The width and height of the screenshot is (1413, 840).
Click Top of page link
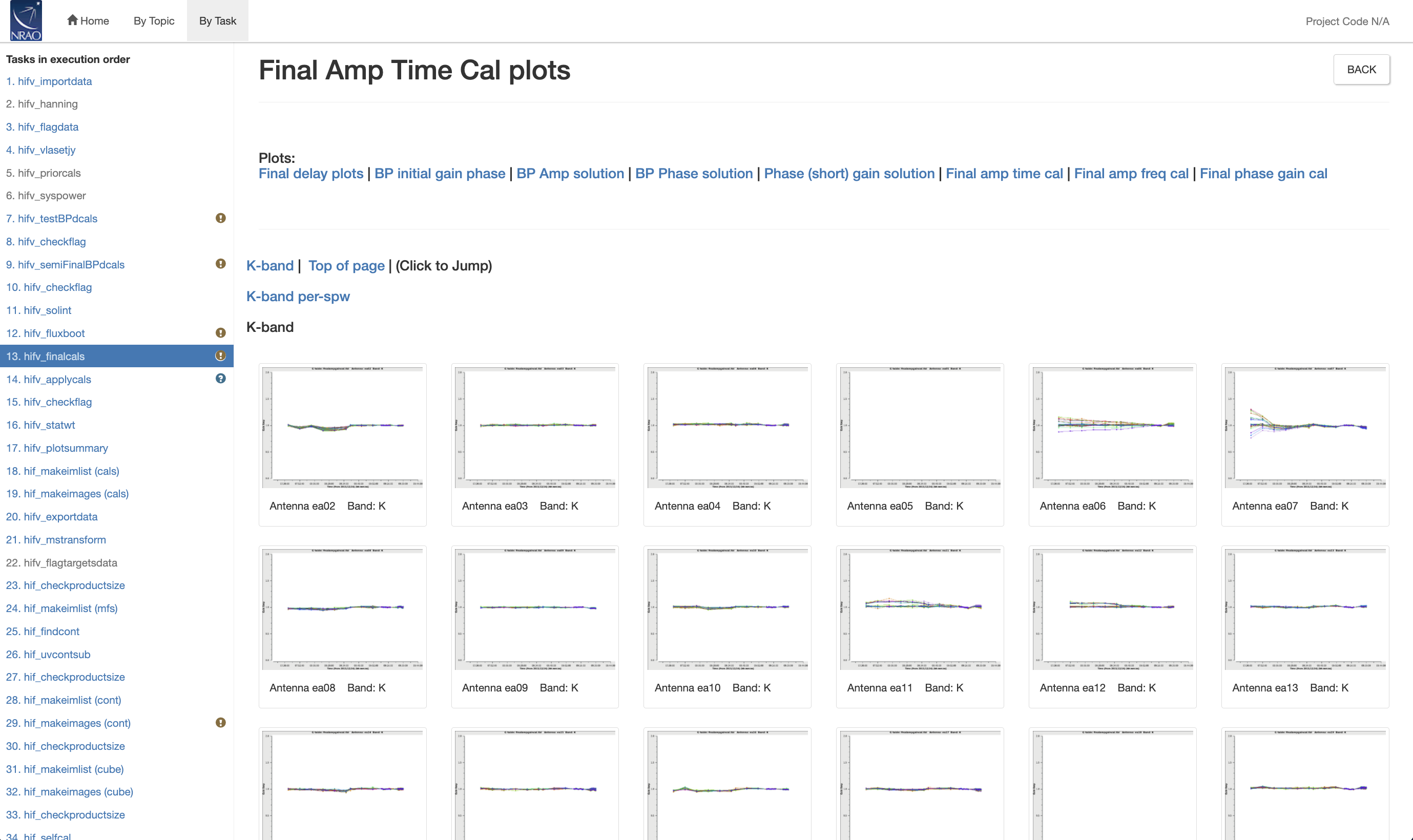pos(346,266)
